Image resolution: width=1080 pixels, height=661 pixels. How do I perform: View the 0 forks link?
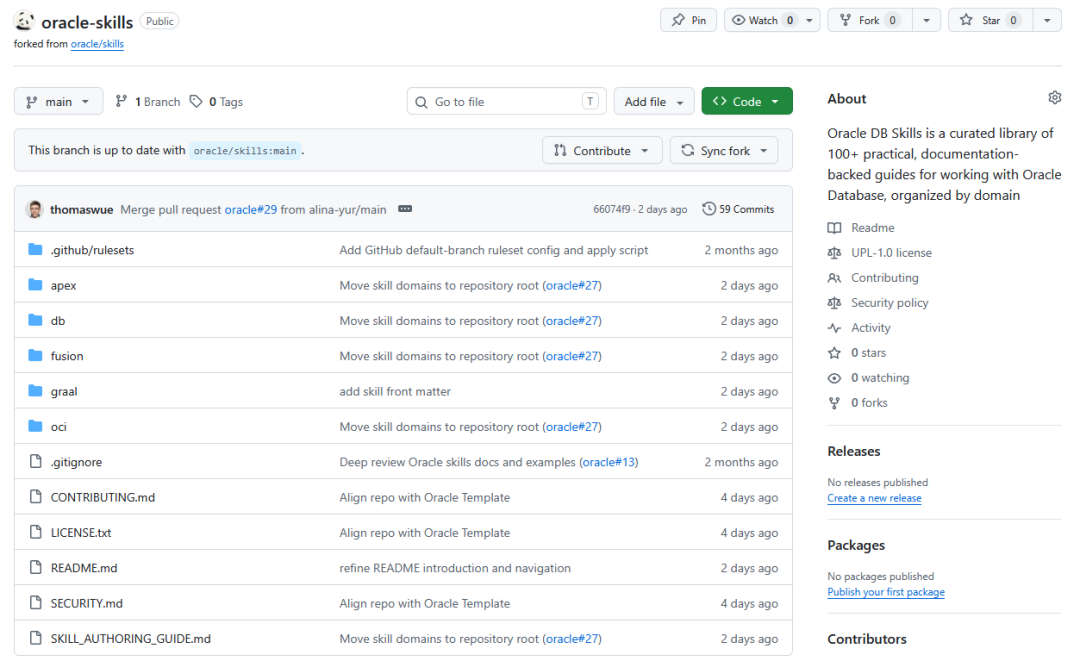[x=869, y=403]
